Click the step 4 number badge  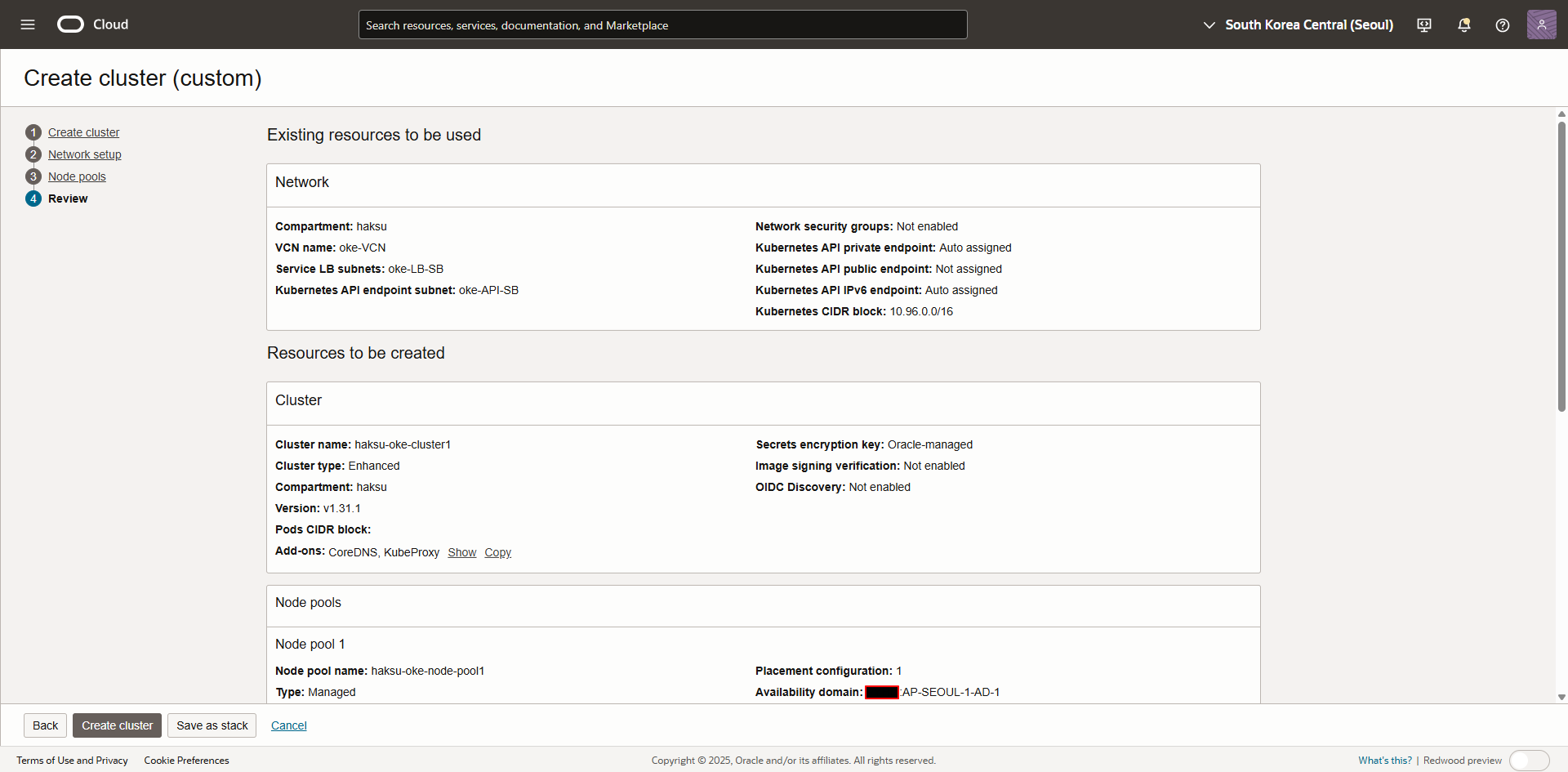33,199
